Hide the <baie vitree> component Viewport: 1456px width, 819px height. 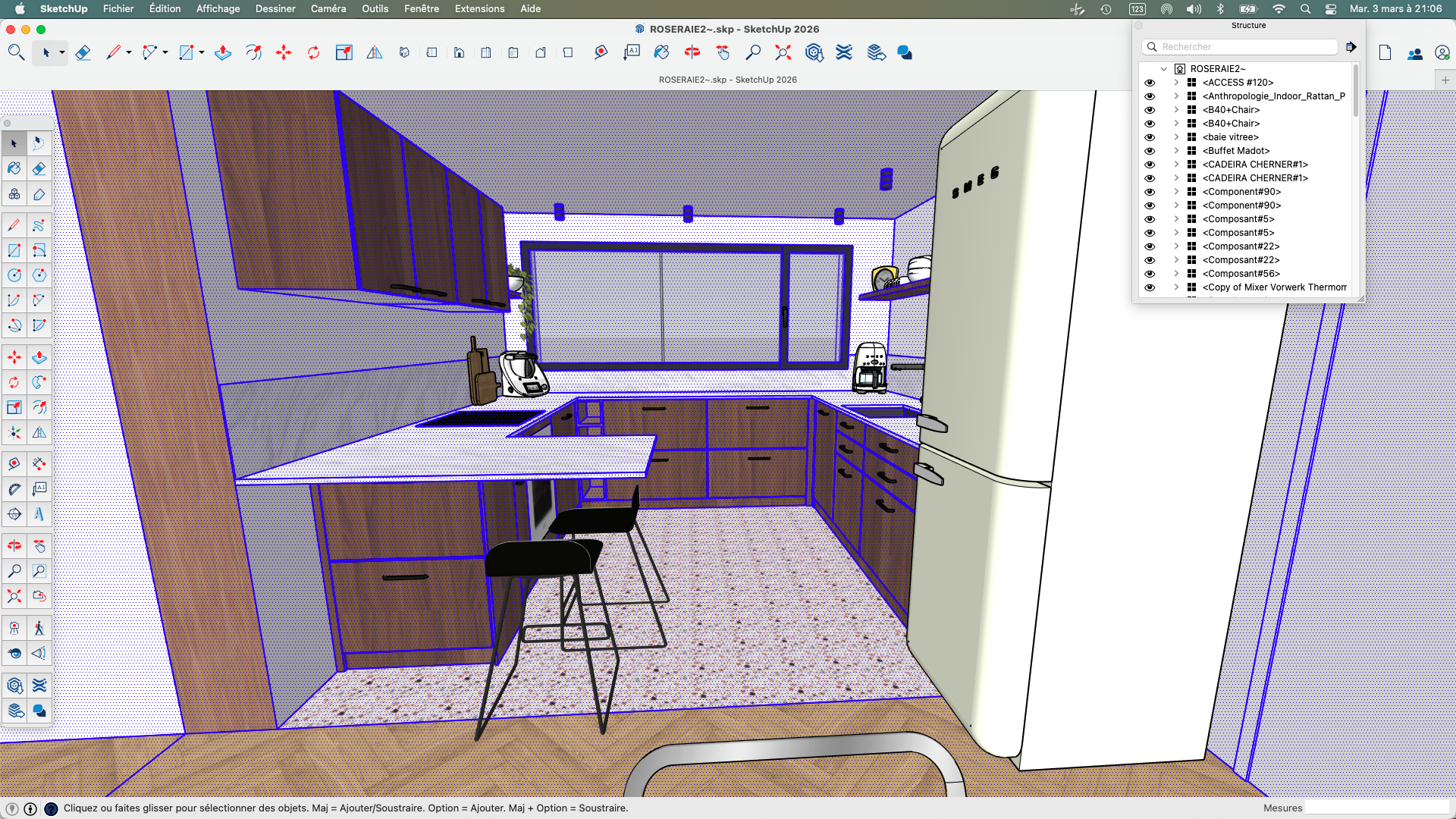(1150, 137)
